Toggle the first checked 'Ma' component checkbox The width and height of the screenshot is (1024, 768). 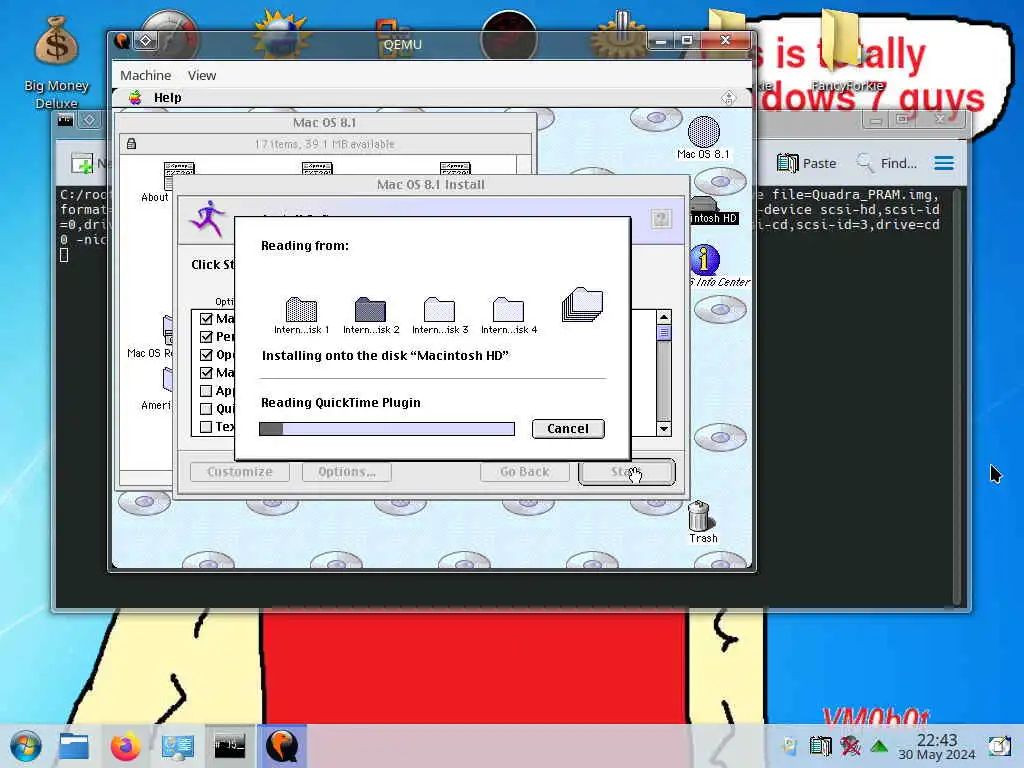tap(206, 319)
